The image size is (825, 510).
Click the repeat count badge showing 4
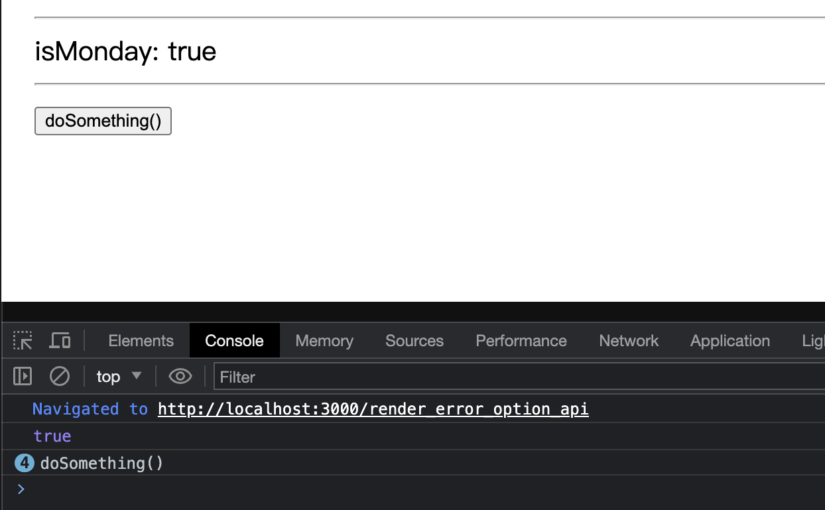coord(25,463)
